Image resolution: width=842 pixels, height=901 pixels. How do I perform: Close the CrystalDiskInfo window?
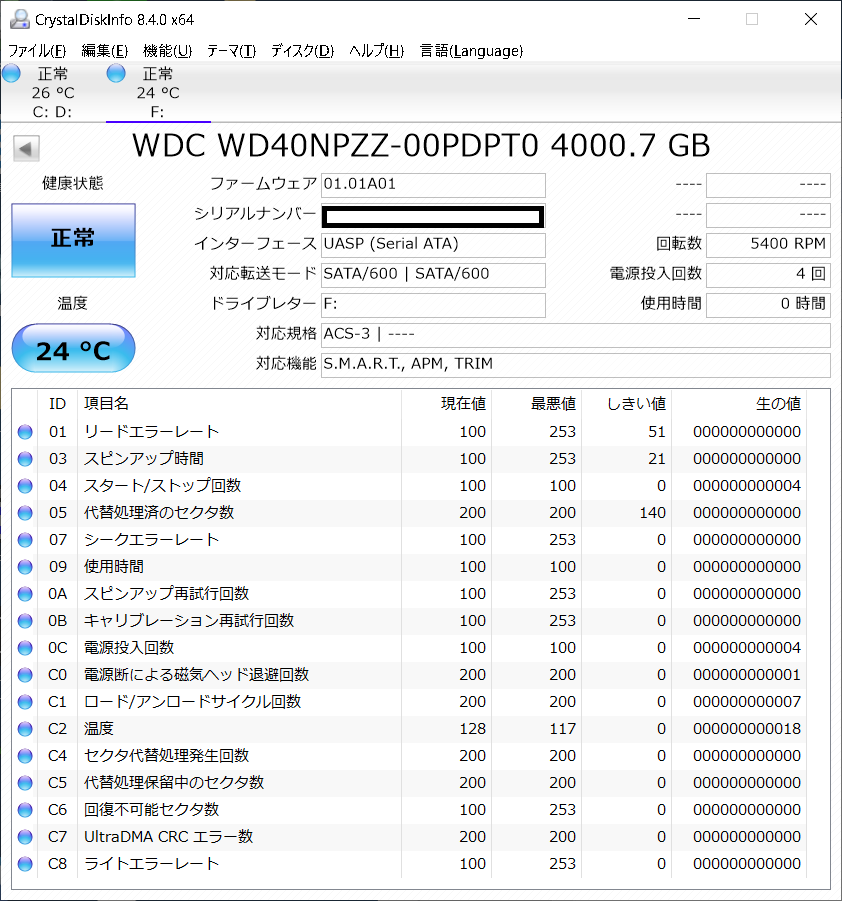(811, 20)
